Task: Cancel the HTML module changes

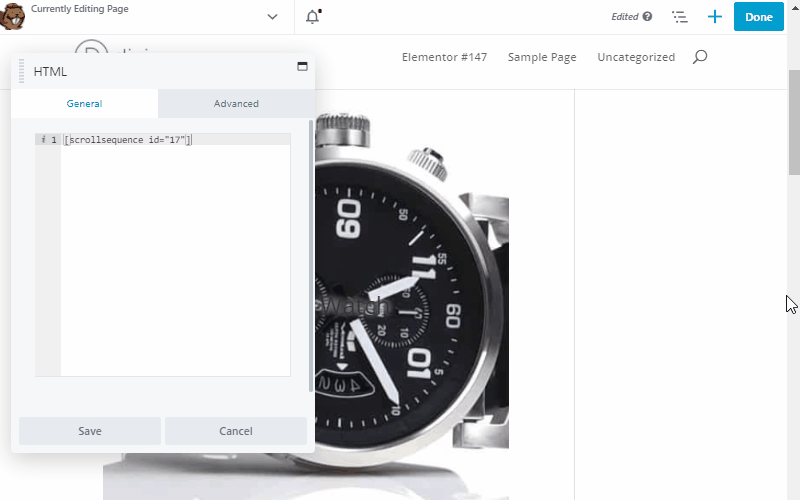Action: tap(236, 431)
